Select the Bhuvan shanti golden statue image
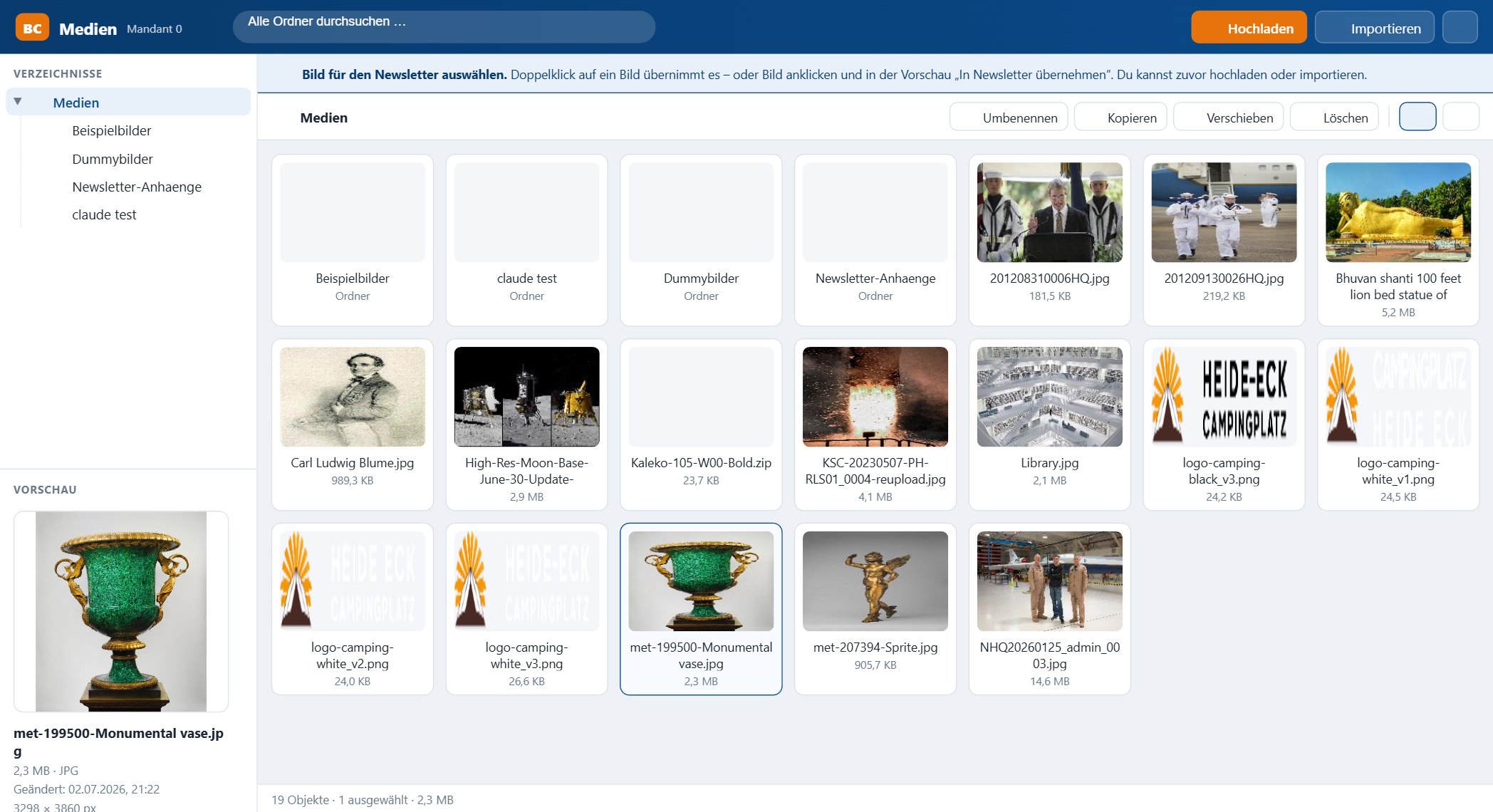The image size is (1493, 812). (1398, 212)
